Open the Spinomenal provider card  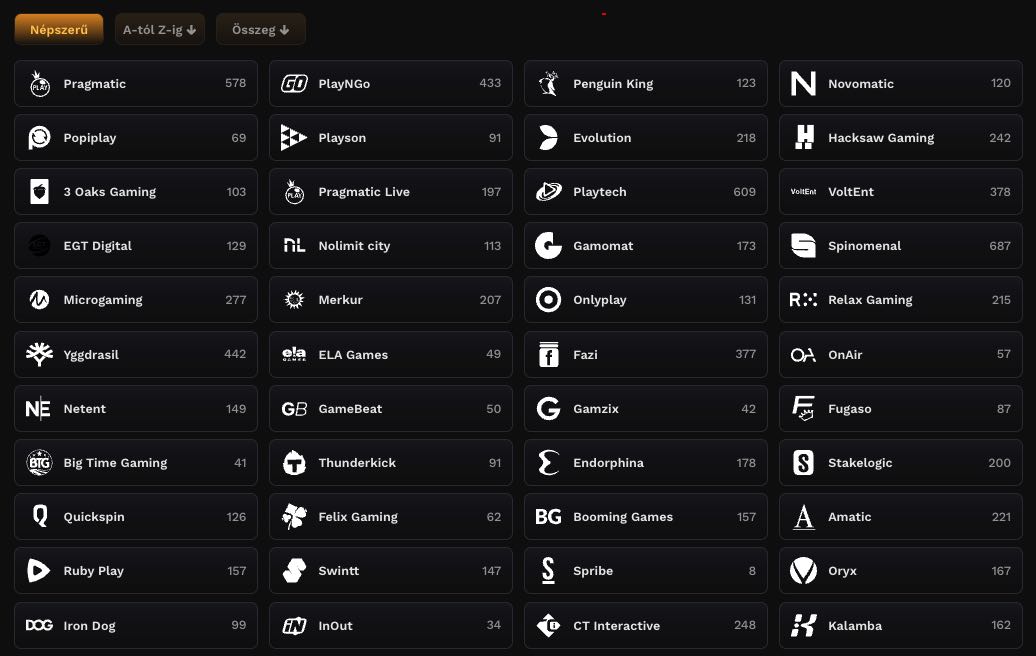point(900,246)
